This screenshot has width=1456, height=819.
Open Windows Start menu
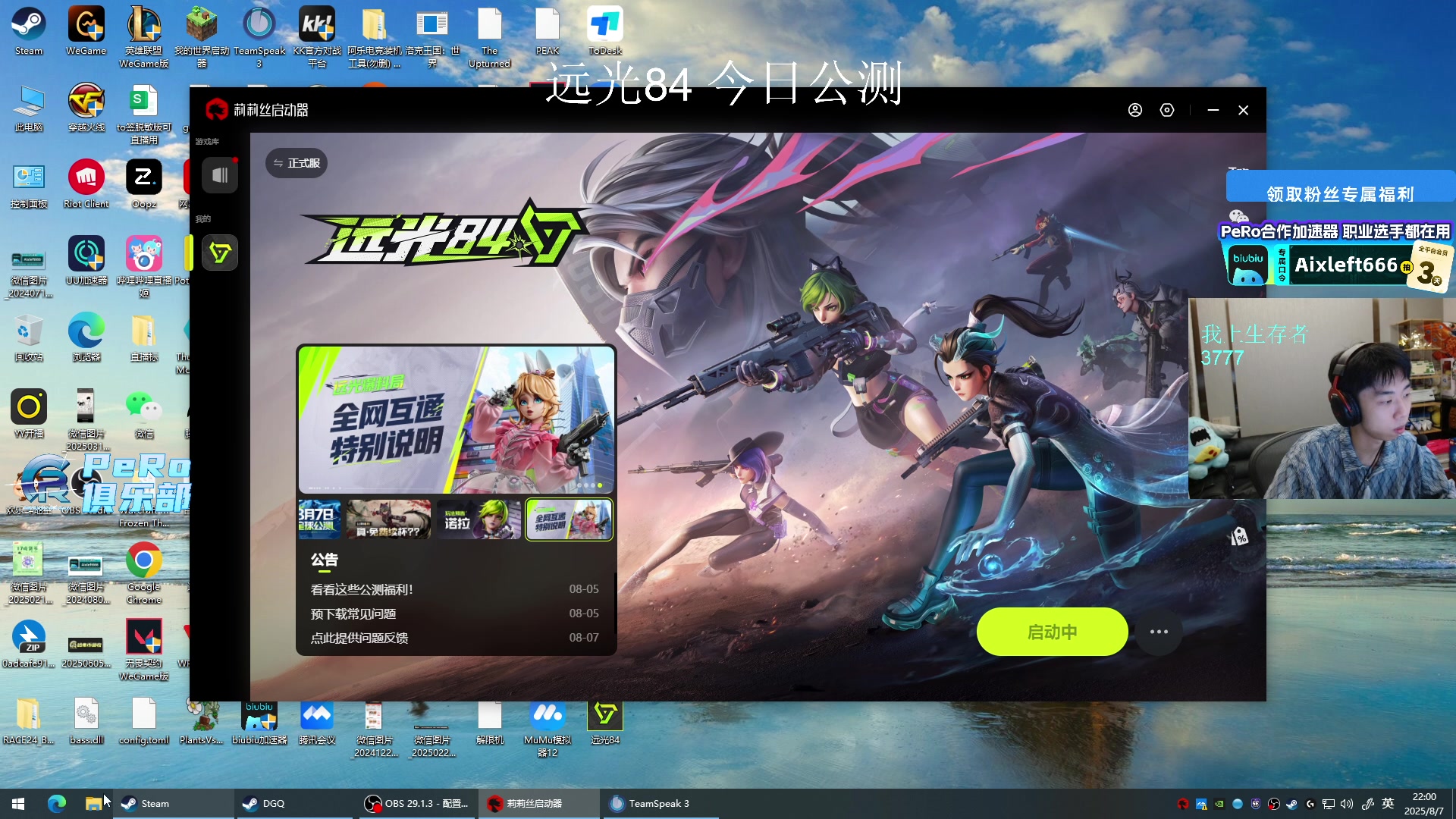pos(18,804)
